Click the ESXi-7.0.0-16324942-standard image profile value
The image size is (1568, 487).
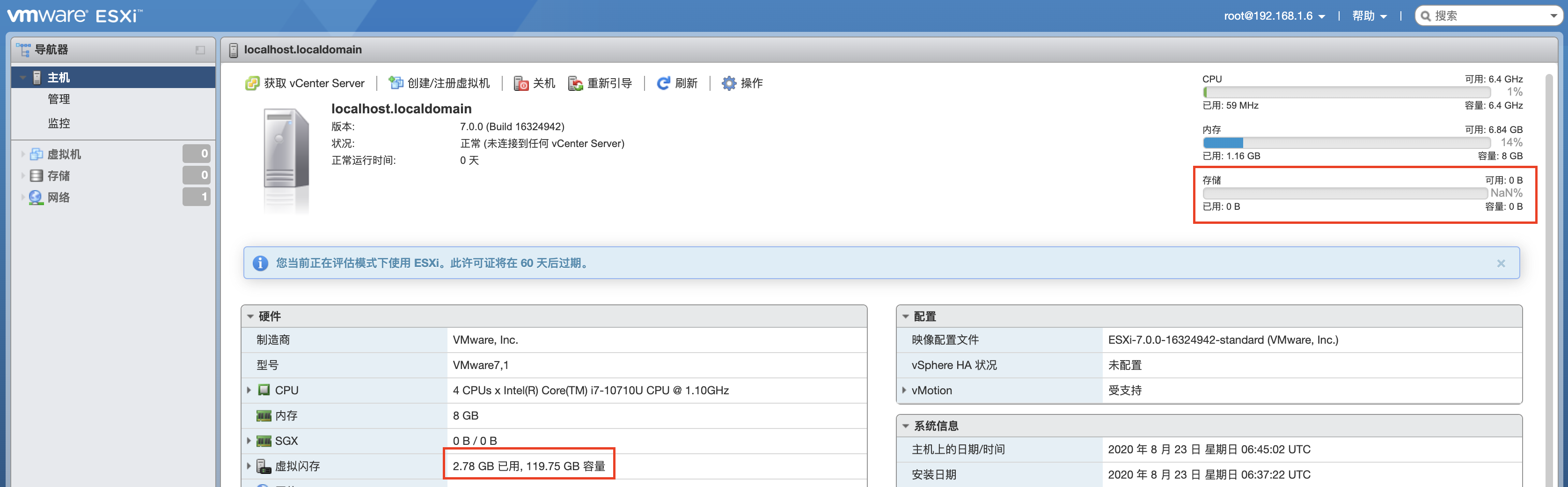1223,340
